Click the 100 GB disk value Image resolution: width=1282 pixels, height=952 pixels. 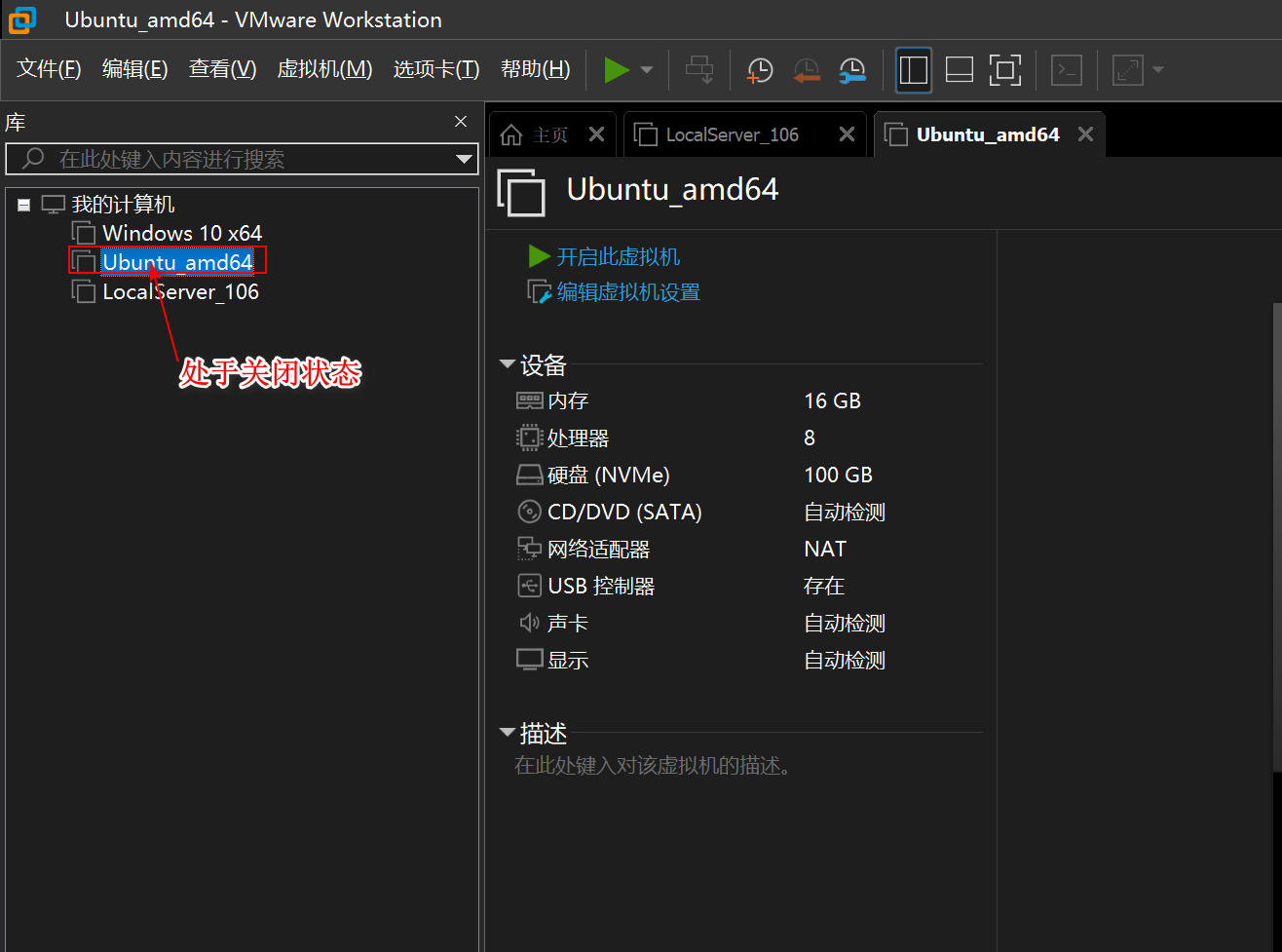(838, 475)
